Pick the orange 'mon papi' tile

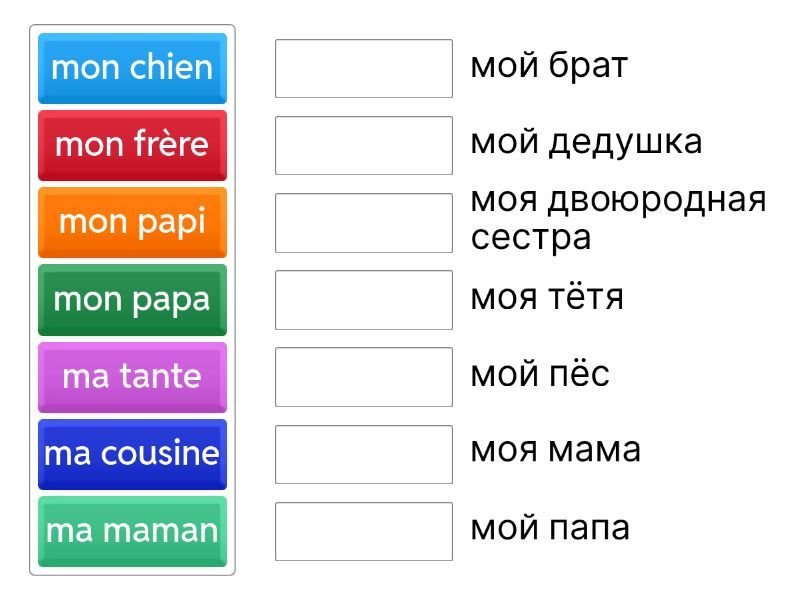pos(132,222)
